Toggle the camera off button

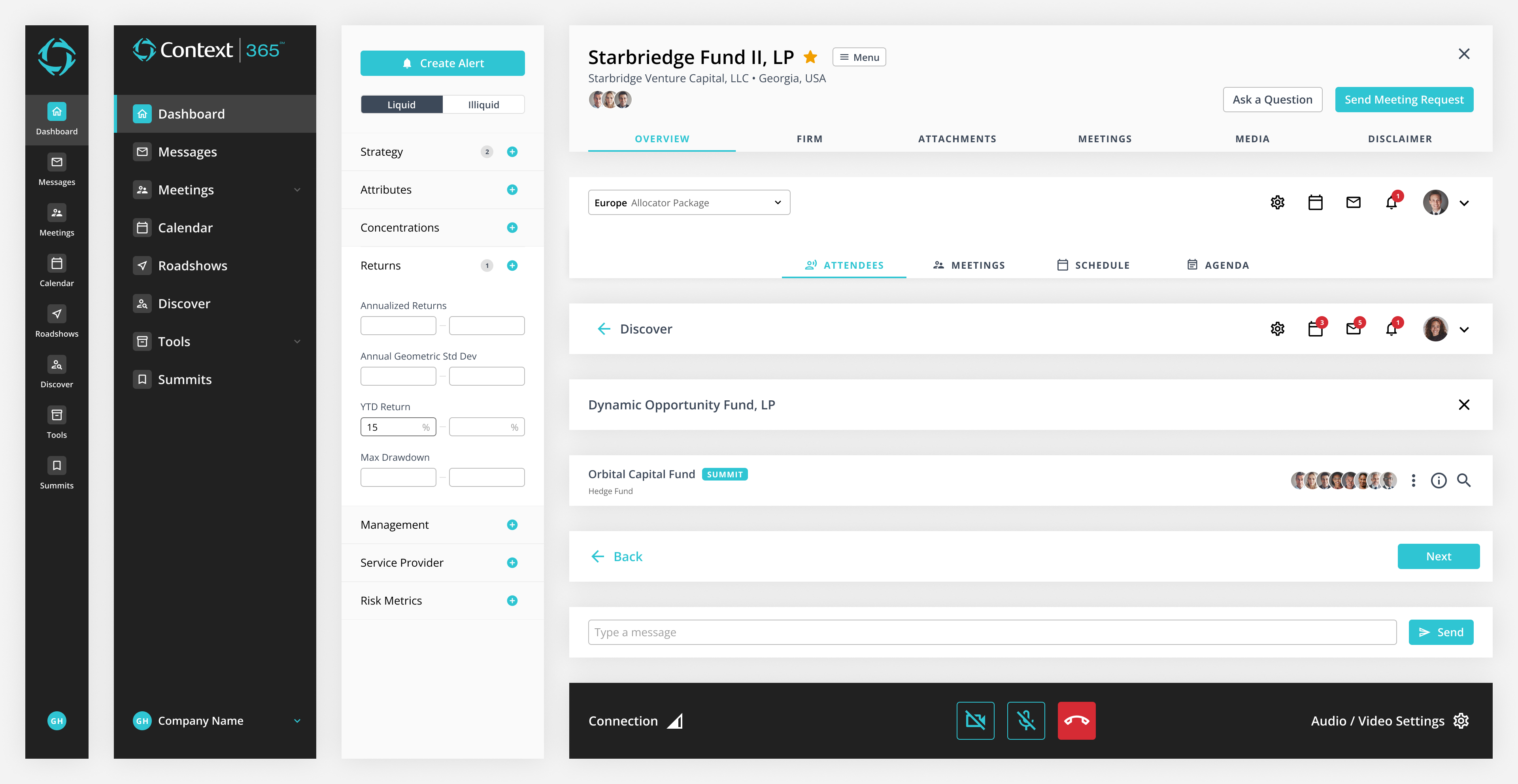pyautogui.click(x=975, y=720)
